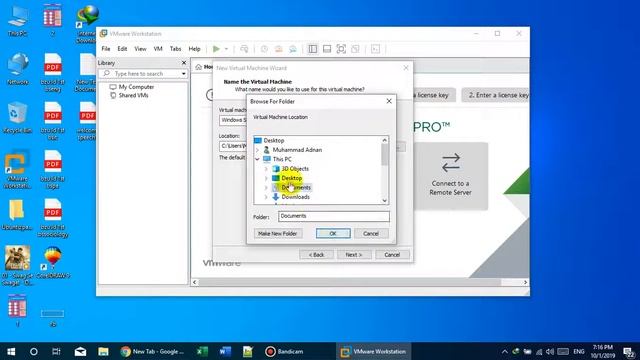Image resolution: width=640 pixels, height=360 pixels.
Task: Select This PC in folder tree
Action: [282, 159]
